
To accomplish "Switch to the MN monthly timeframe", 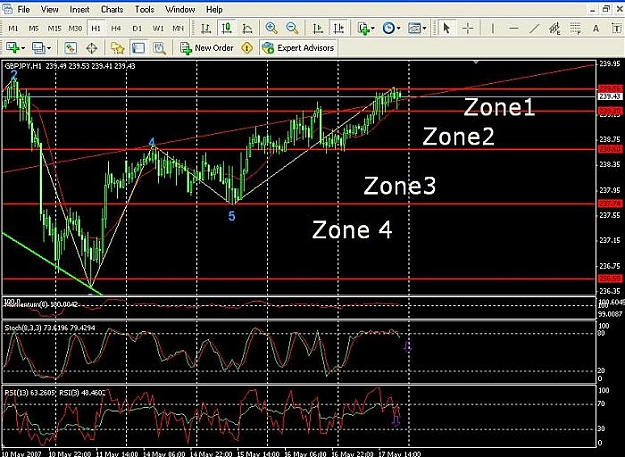I will pyautogui.click(x=178, y=28).
